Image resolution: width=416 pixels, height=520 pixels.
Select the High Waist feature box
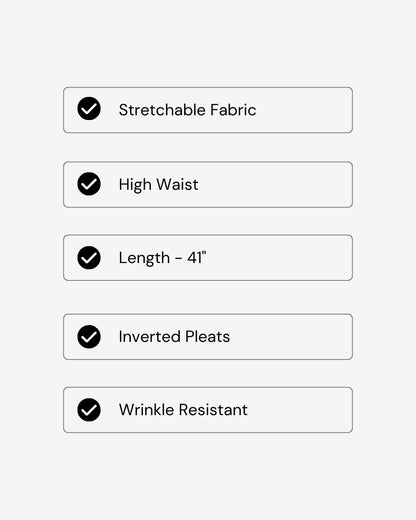point(208,184)
